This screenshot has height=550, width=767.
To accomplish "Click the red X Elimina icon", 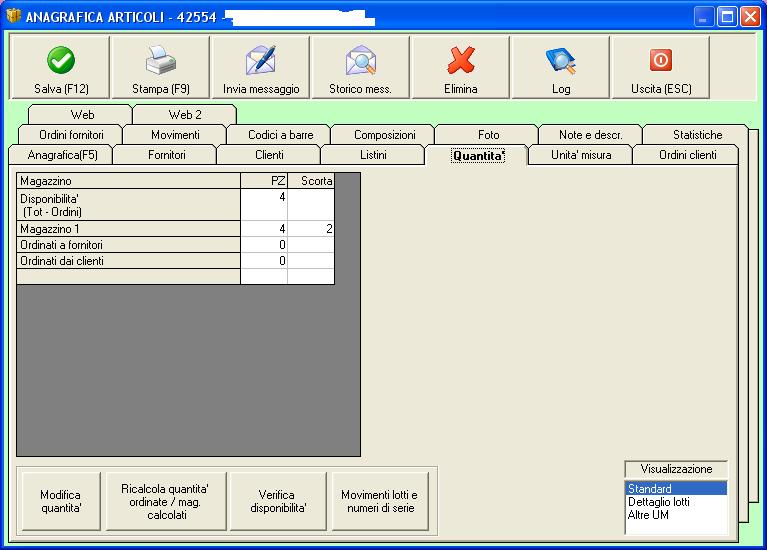I will coord(461,60).
